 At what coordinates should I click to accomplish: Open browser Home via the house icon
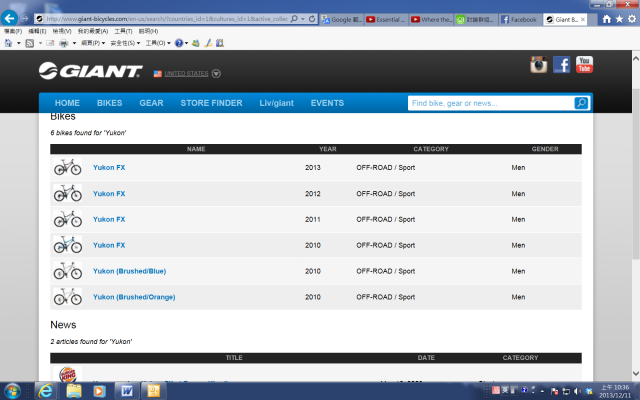coord(607,19)
